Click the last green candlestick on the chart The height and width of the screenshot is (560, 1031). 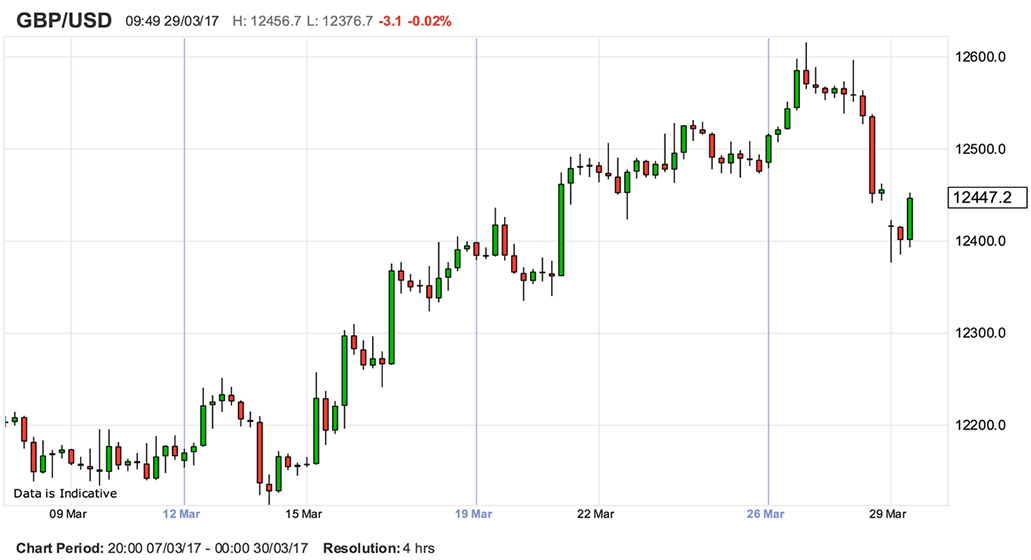[x=910, y=219]
